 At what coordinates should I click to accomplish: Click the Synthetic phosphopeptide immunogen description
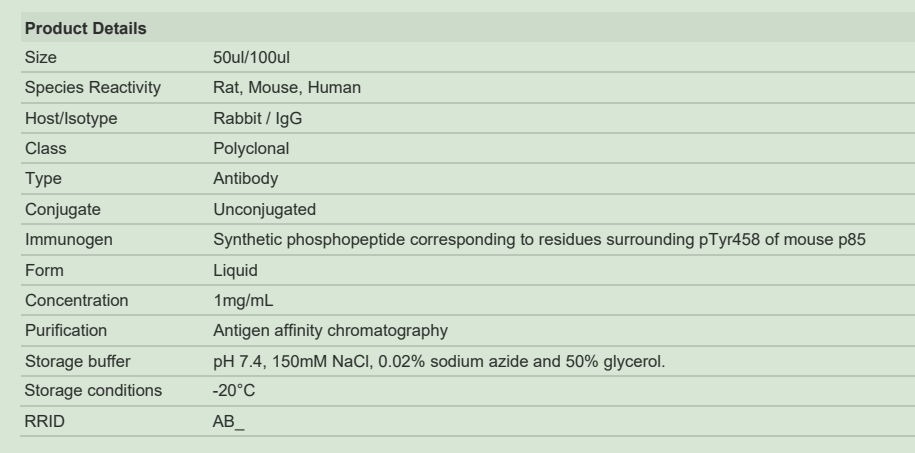pos(540,240)
